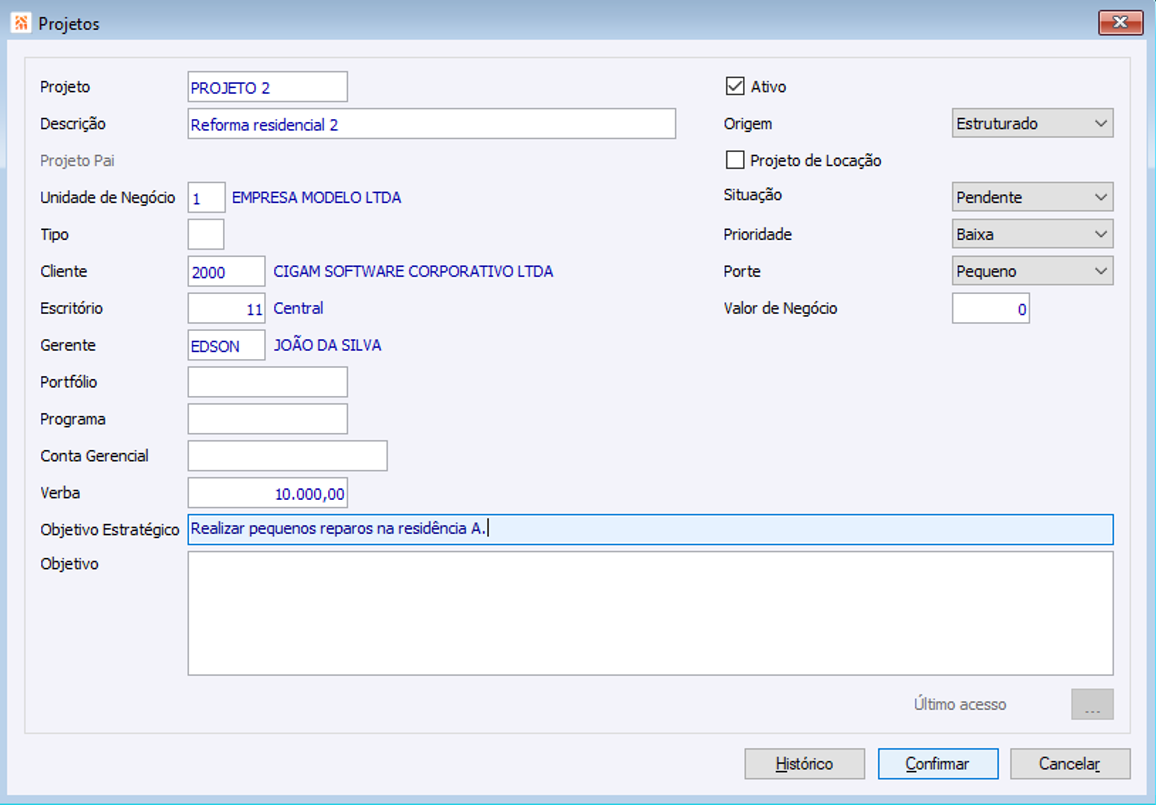The height and width of the screenshot is (805, 1156).
Task: Confirm the project with Confirmar button
Action: (x=938, y=764)
